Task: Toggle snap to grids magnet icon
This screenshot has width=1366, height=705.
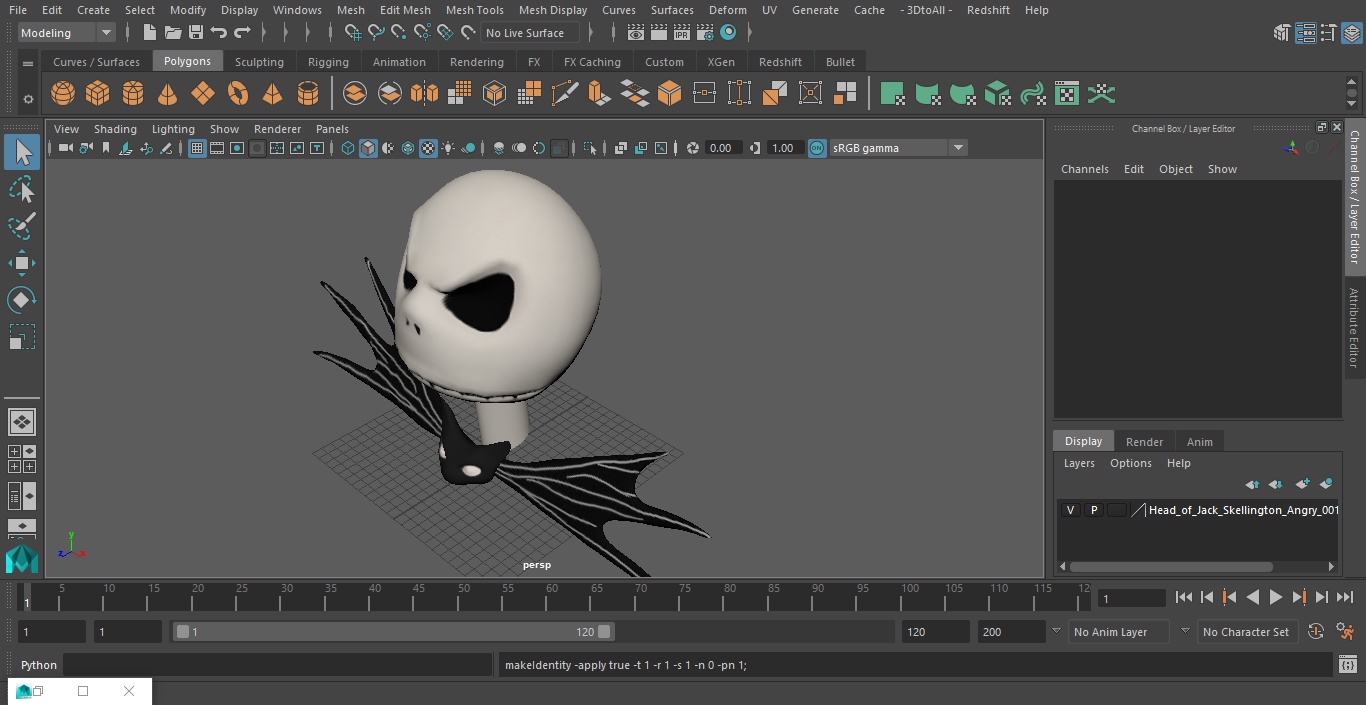Action: [352, 33]
